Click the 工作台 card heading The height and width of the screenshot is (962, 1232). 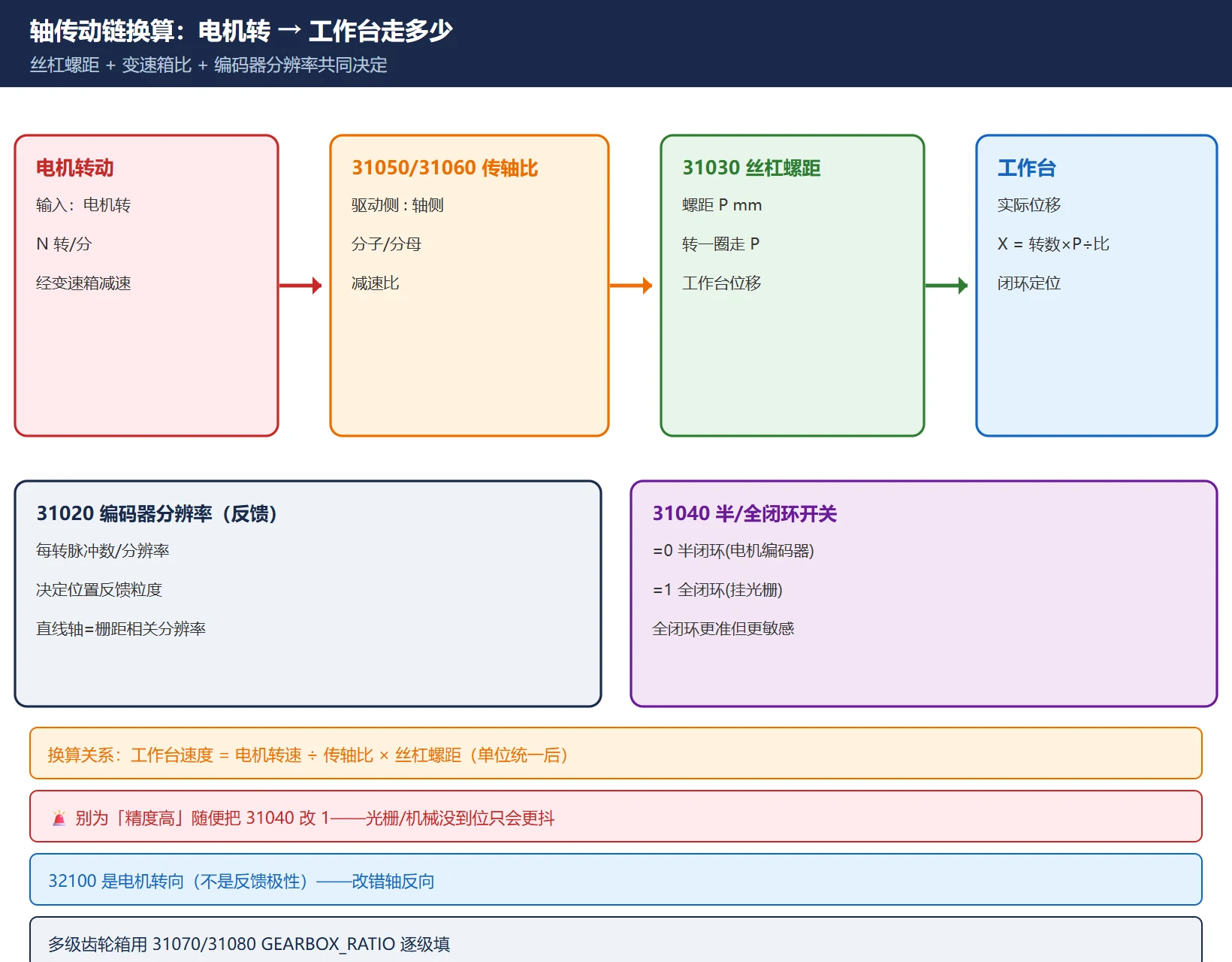(x=1027, y=168)
